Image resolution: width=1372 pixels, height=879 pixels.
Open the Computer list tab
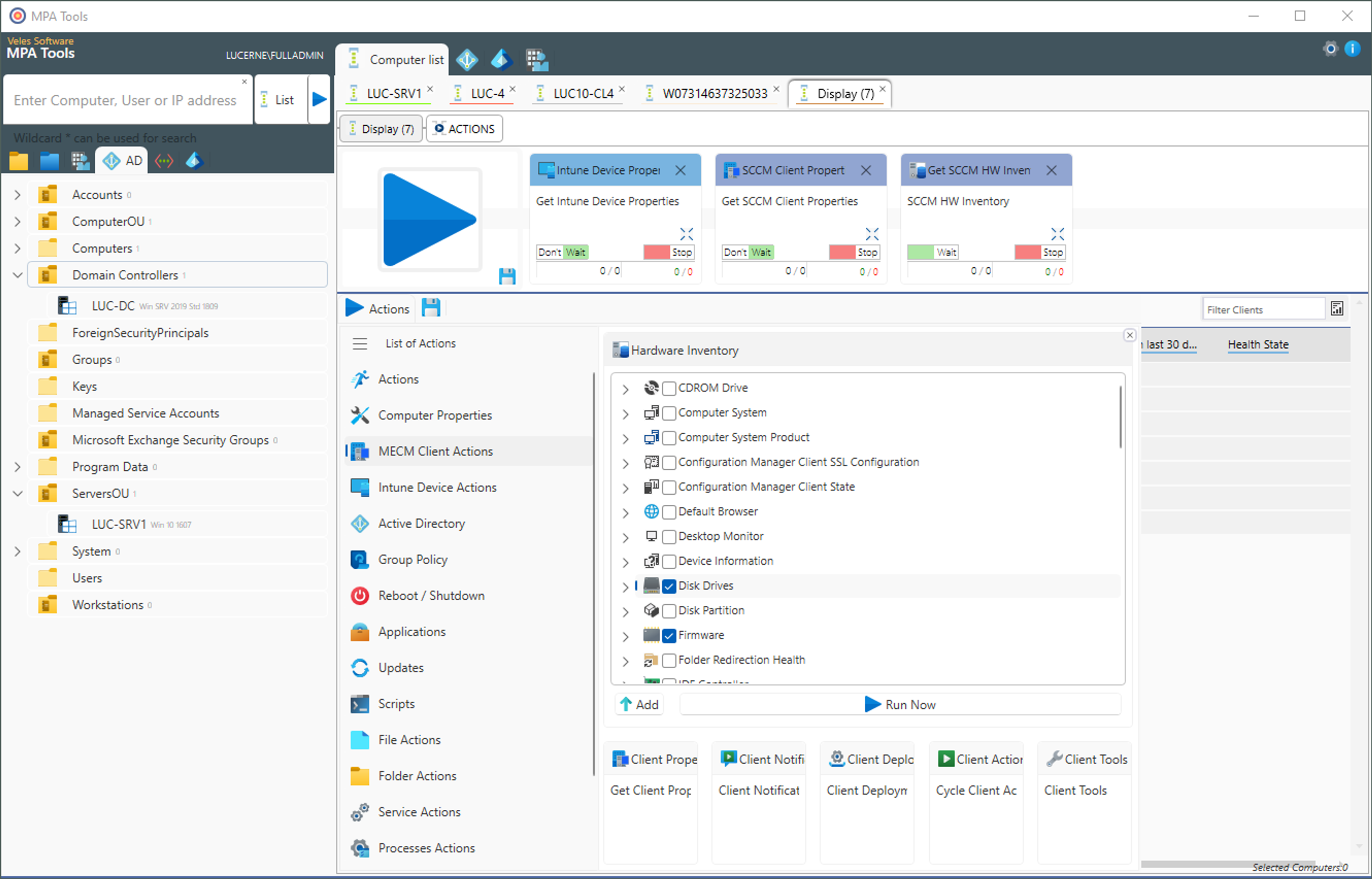tap(393, 59)
